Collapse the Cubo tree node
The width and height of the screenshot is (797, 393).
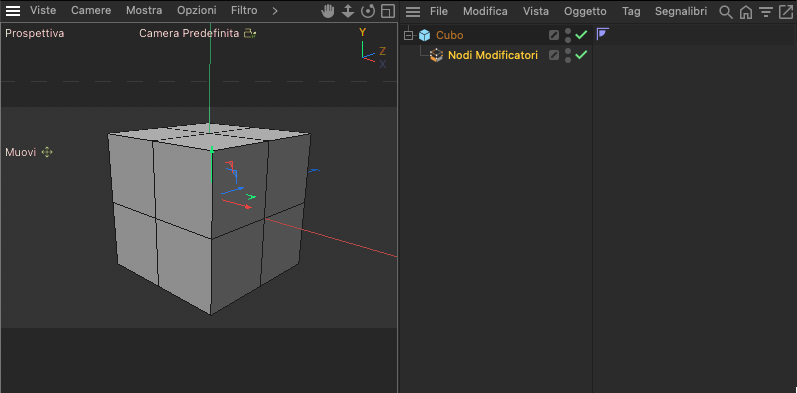(x=408, y=35)
